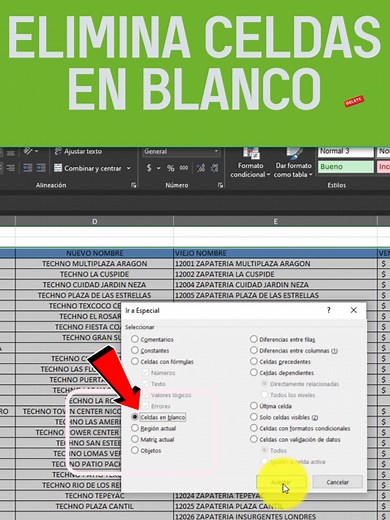Expand the Combinar y centrar dropdown arrow

click(129, 168)
